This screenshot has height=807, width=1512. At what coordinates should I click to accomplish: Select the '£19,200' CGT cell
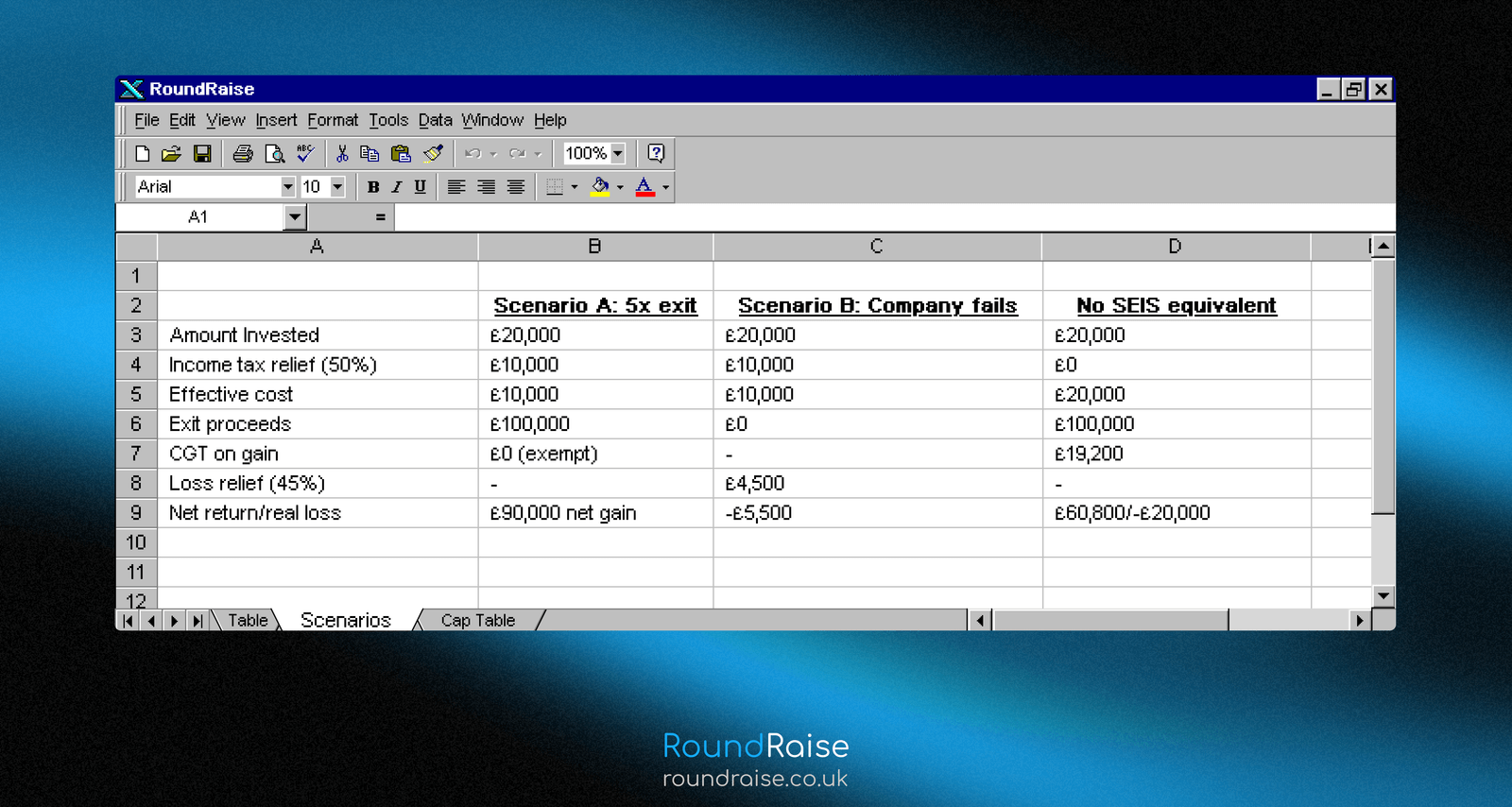[1177, 454]
